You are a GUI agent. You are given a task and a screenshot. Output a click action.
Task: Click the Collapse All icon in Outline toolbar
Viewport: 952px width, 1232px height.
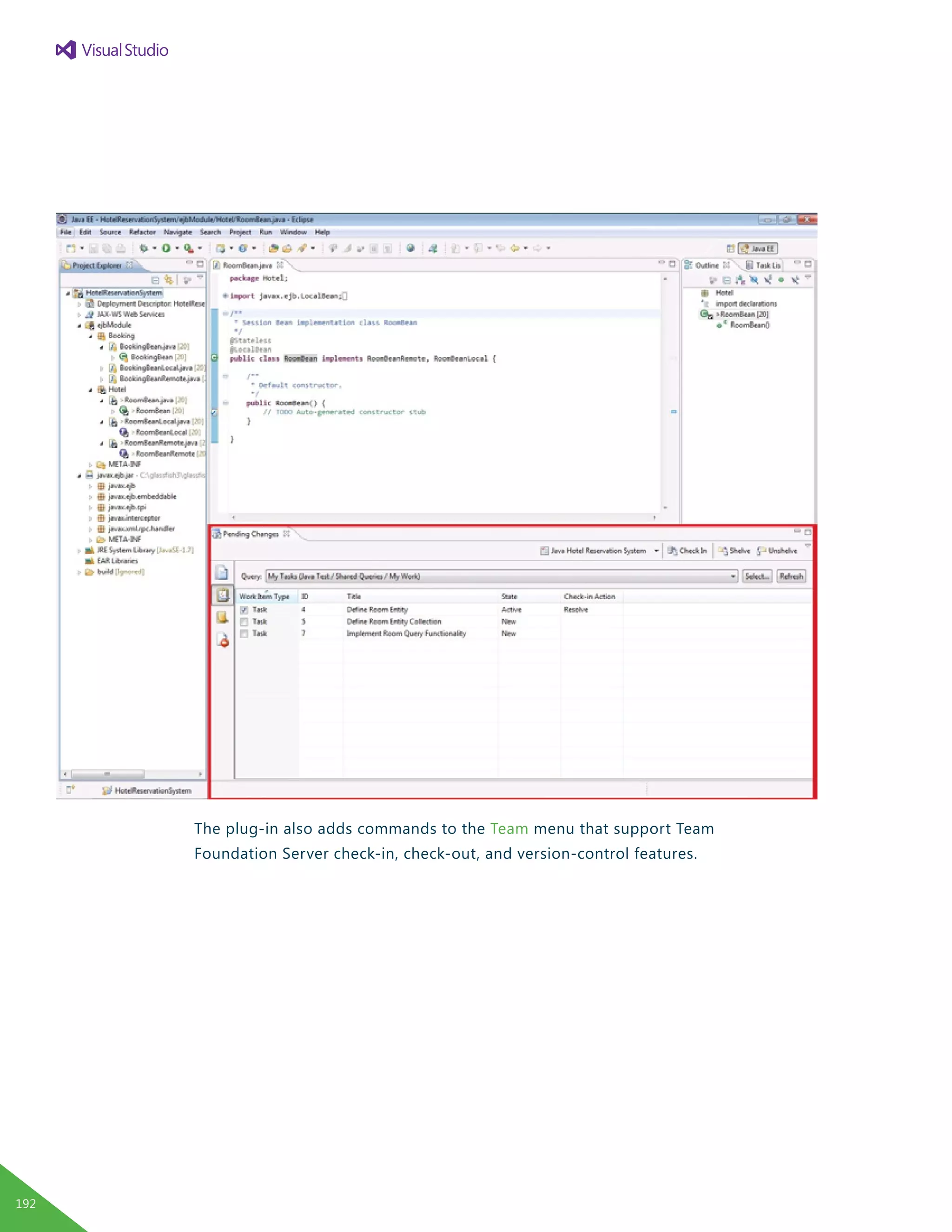727,280
